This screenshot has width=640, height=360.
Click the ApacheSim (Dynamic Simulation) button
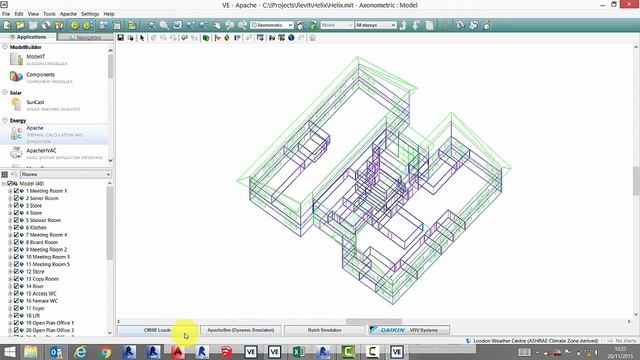point(241,330)
